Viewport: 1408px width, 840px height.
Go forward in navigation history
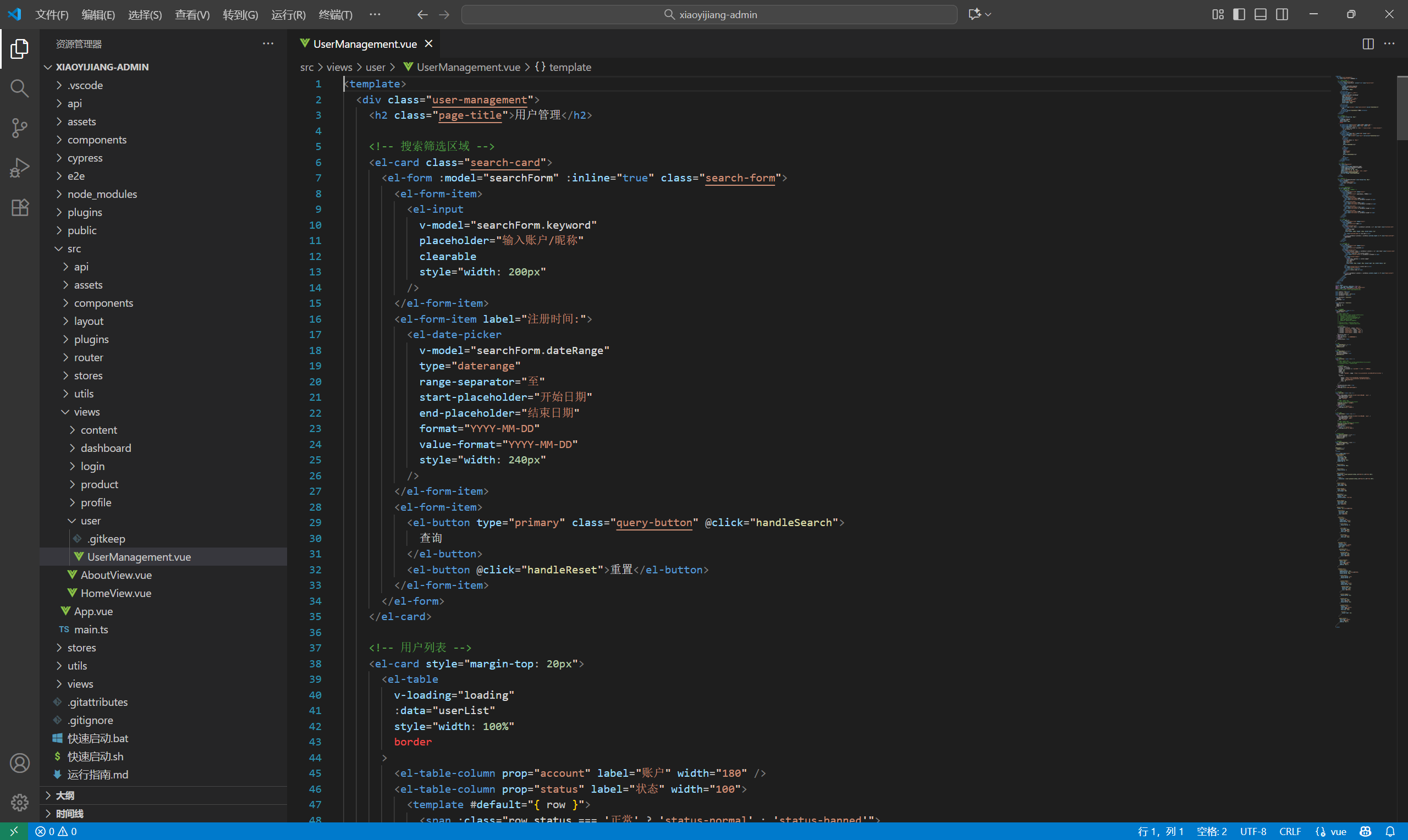(444, 15)
